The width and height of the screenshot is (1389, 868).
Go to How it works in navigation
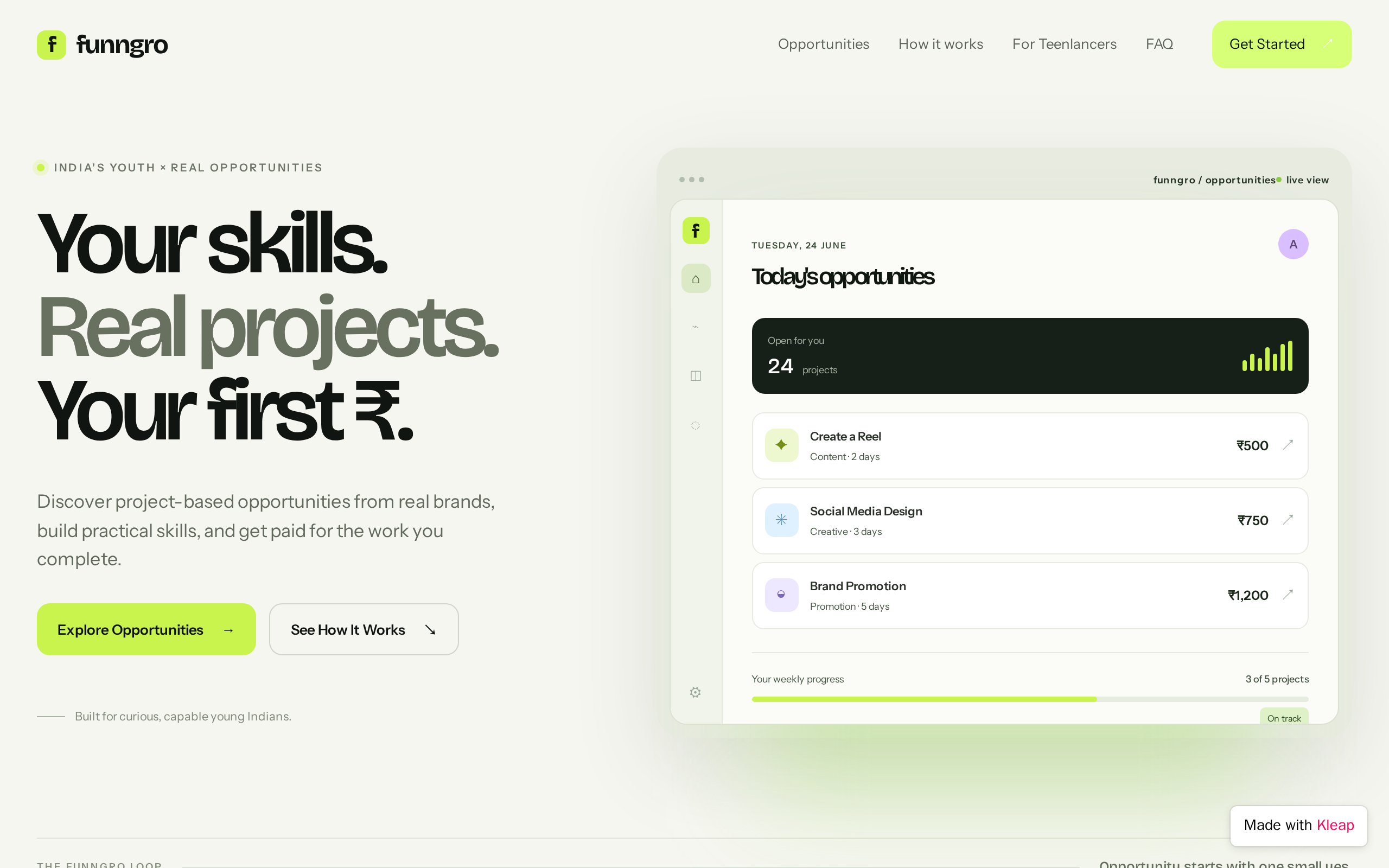(941, 44)
